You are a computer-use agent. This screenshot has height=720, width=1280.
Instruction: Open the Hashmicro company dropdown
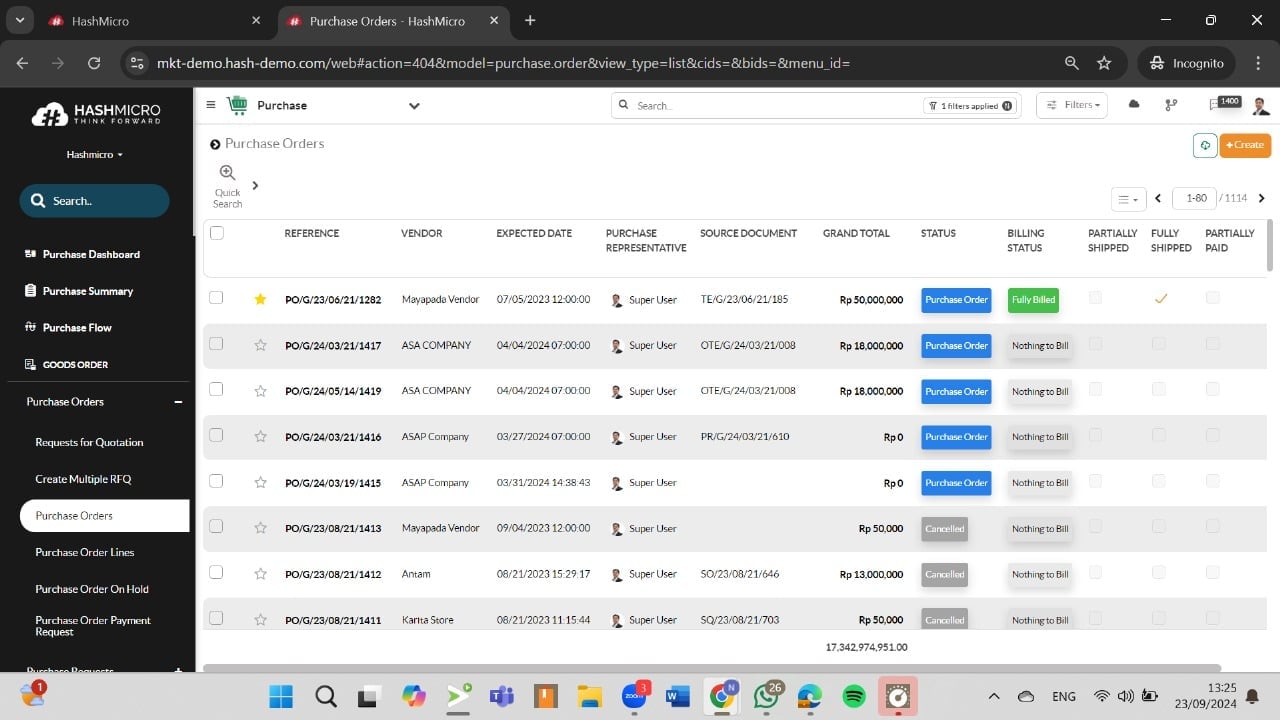click(95, 155)
